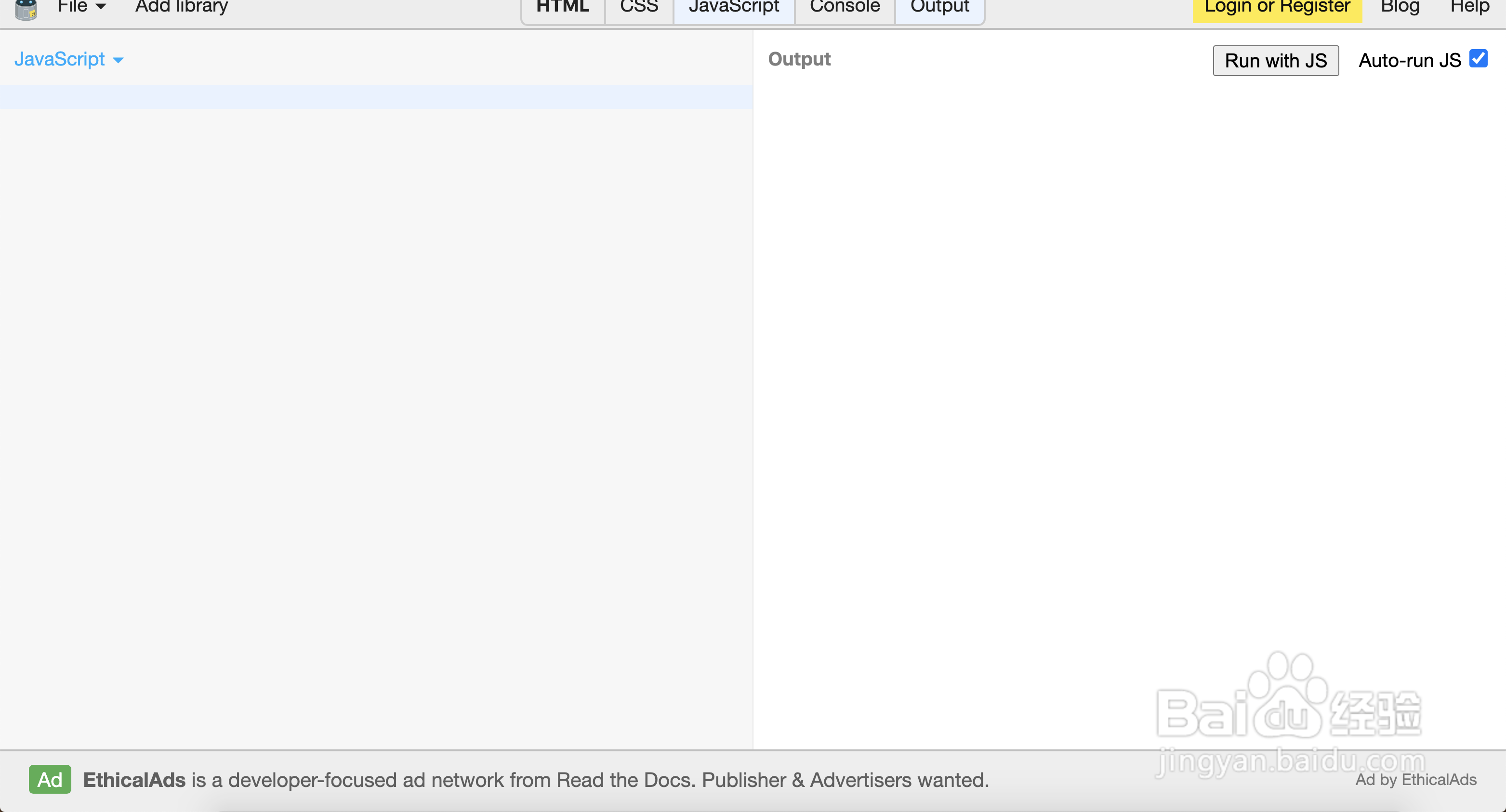Click the Ad by EthicalAds link
Screen dimensions: 1506x812
pyautogui.click(x=1415, y=779)
